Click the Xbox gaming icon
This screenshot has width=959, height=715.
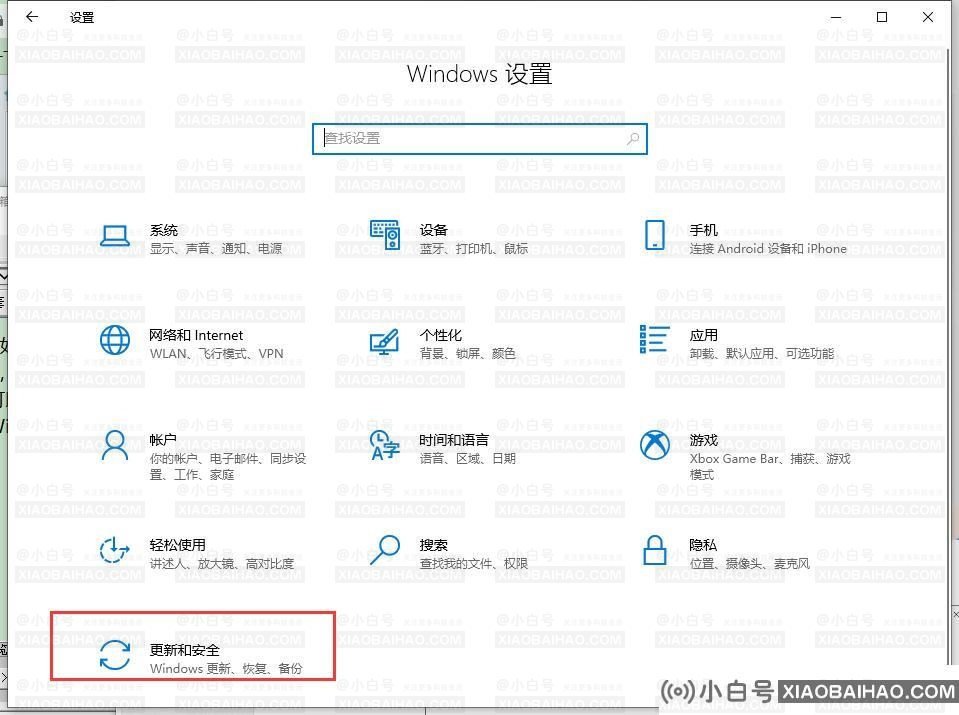pyautogui.click(x=654, y=445)
